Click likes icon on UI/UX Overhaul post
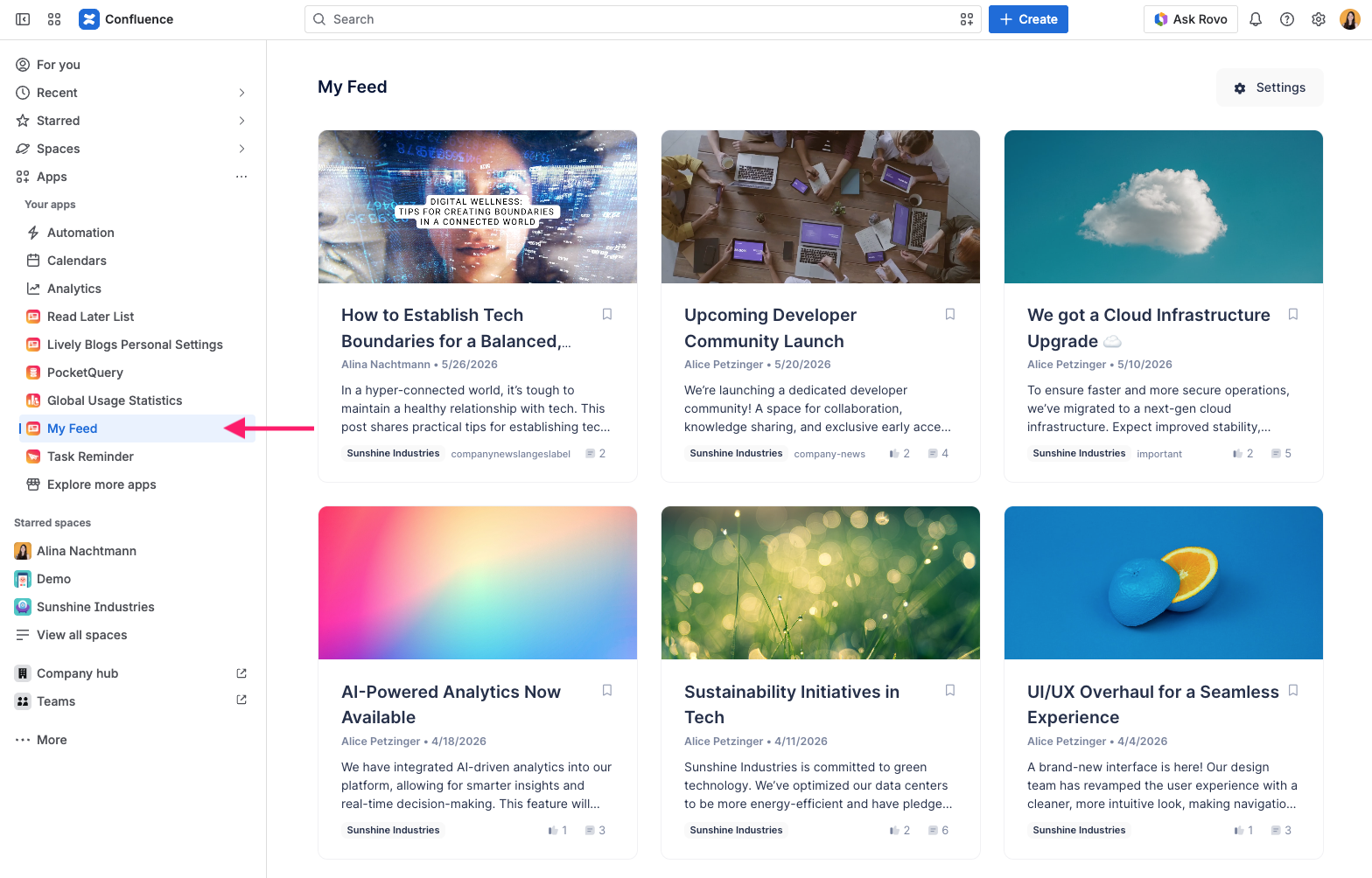The height and width of the screenshot is (878, 1372). click(x=1238, y=830)
